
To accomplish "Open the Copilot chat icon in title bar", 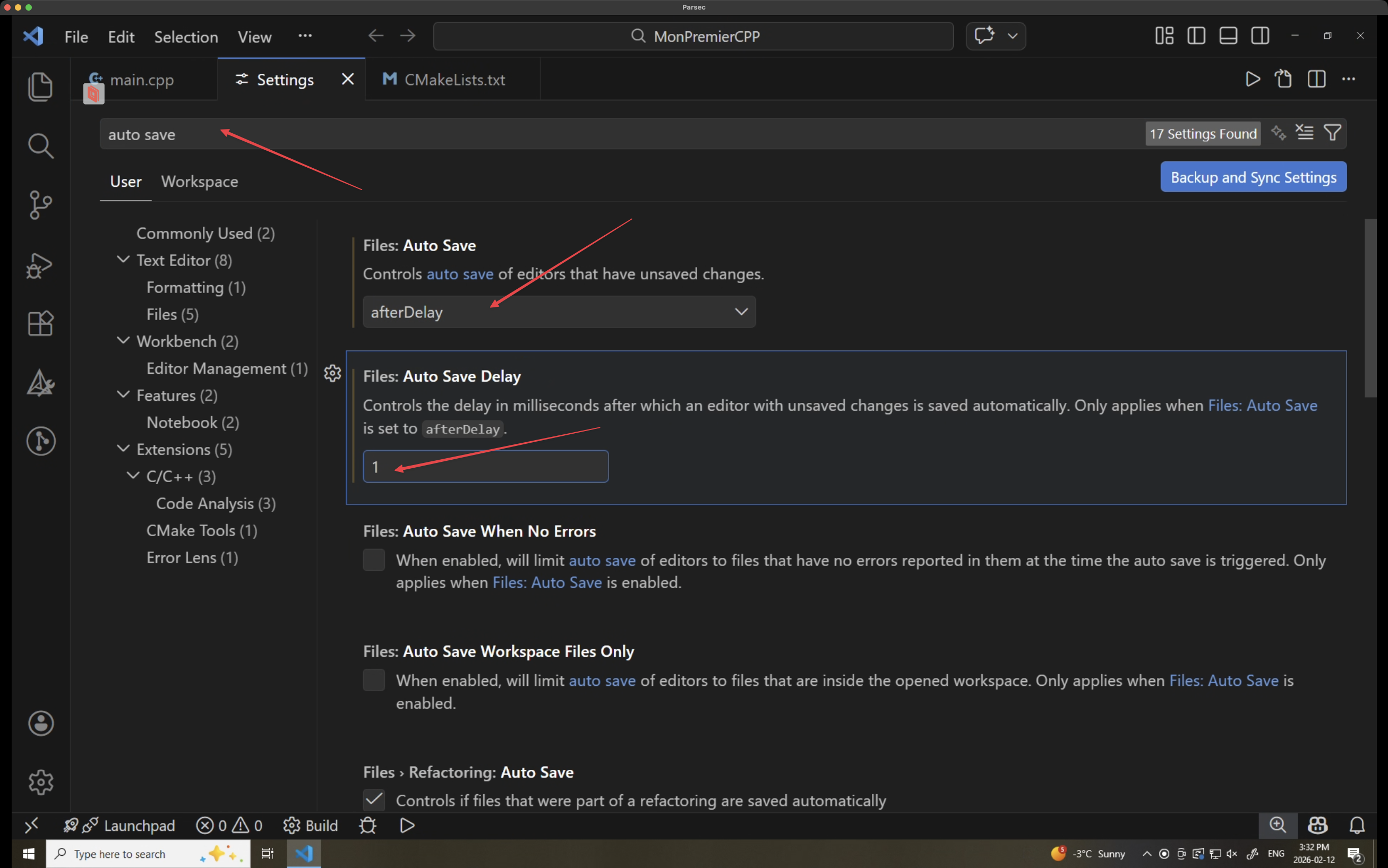I will (984, 36).
